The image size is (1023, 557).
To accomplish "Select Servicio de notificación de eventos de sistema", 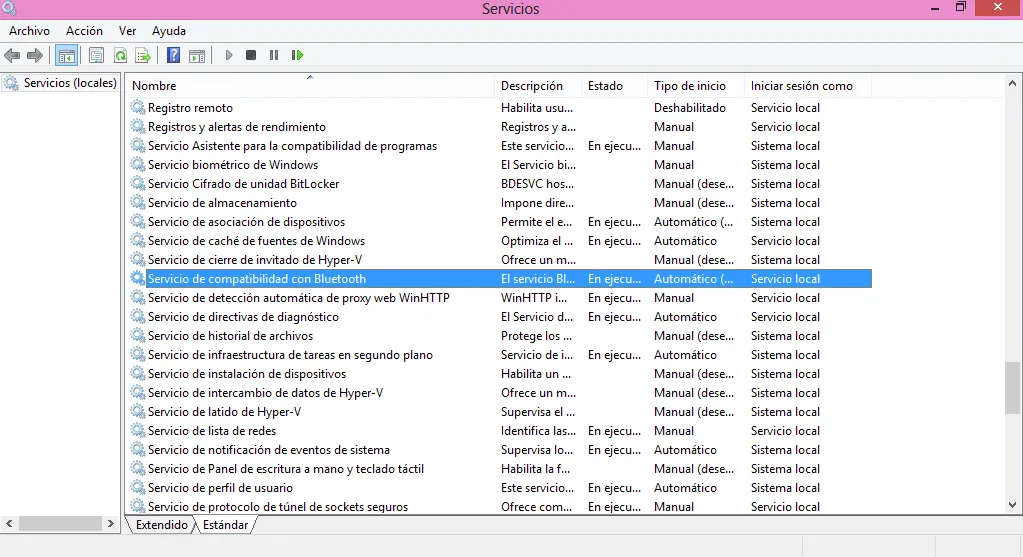I will pos(269,449).
